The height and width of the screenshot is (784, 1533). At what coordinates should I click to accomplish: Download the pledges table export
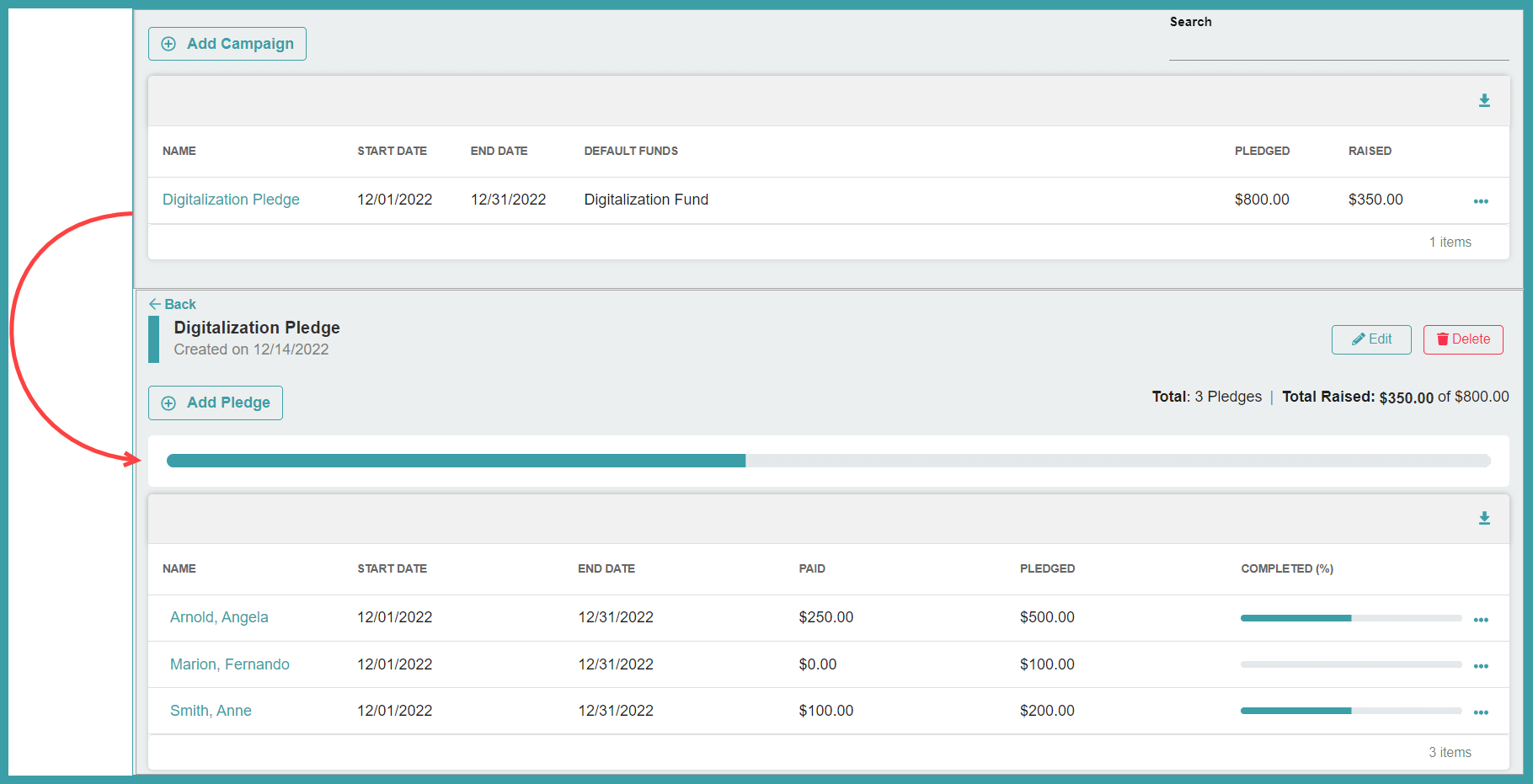pos(1484,519)
